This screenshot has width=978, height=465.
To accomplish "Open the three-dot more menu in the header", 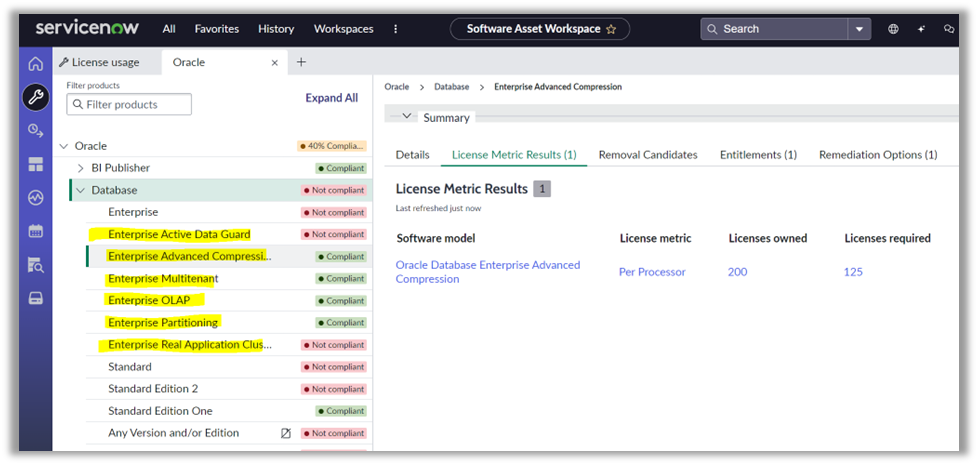I will coord(395,29).
